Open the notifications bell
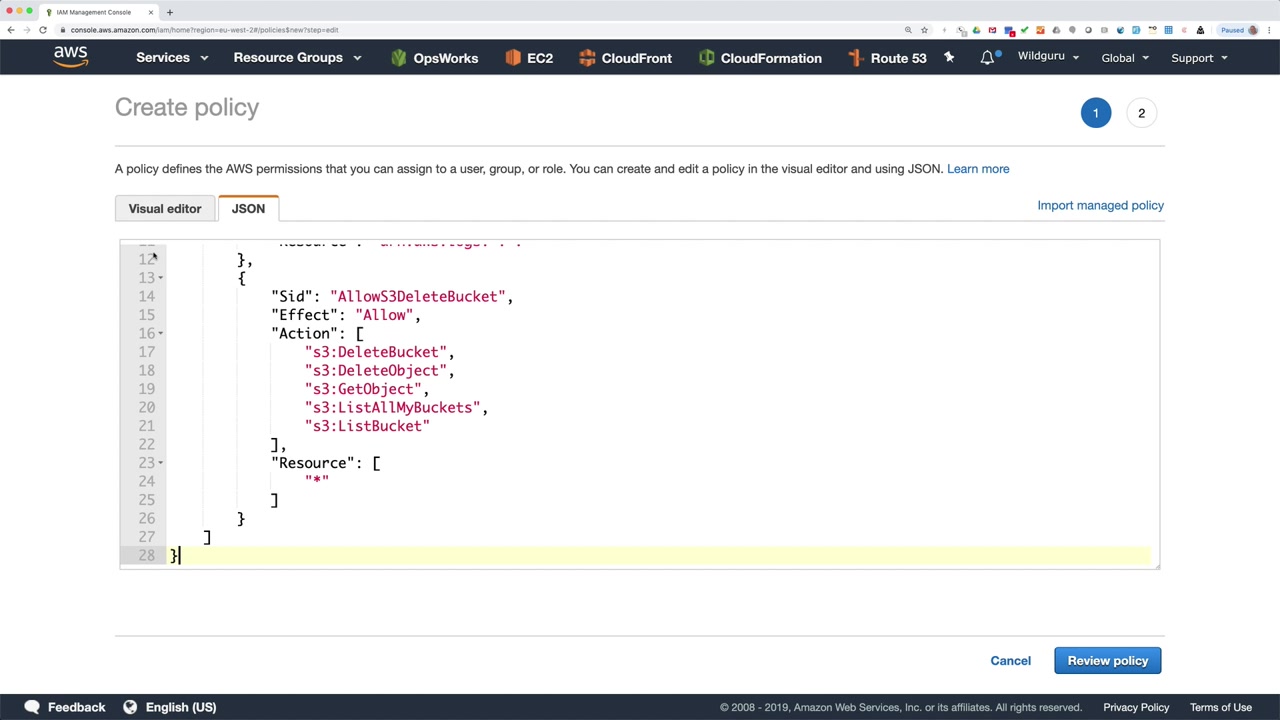The height and width of the screenshot is (720, 1280). tap(987, 58)
